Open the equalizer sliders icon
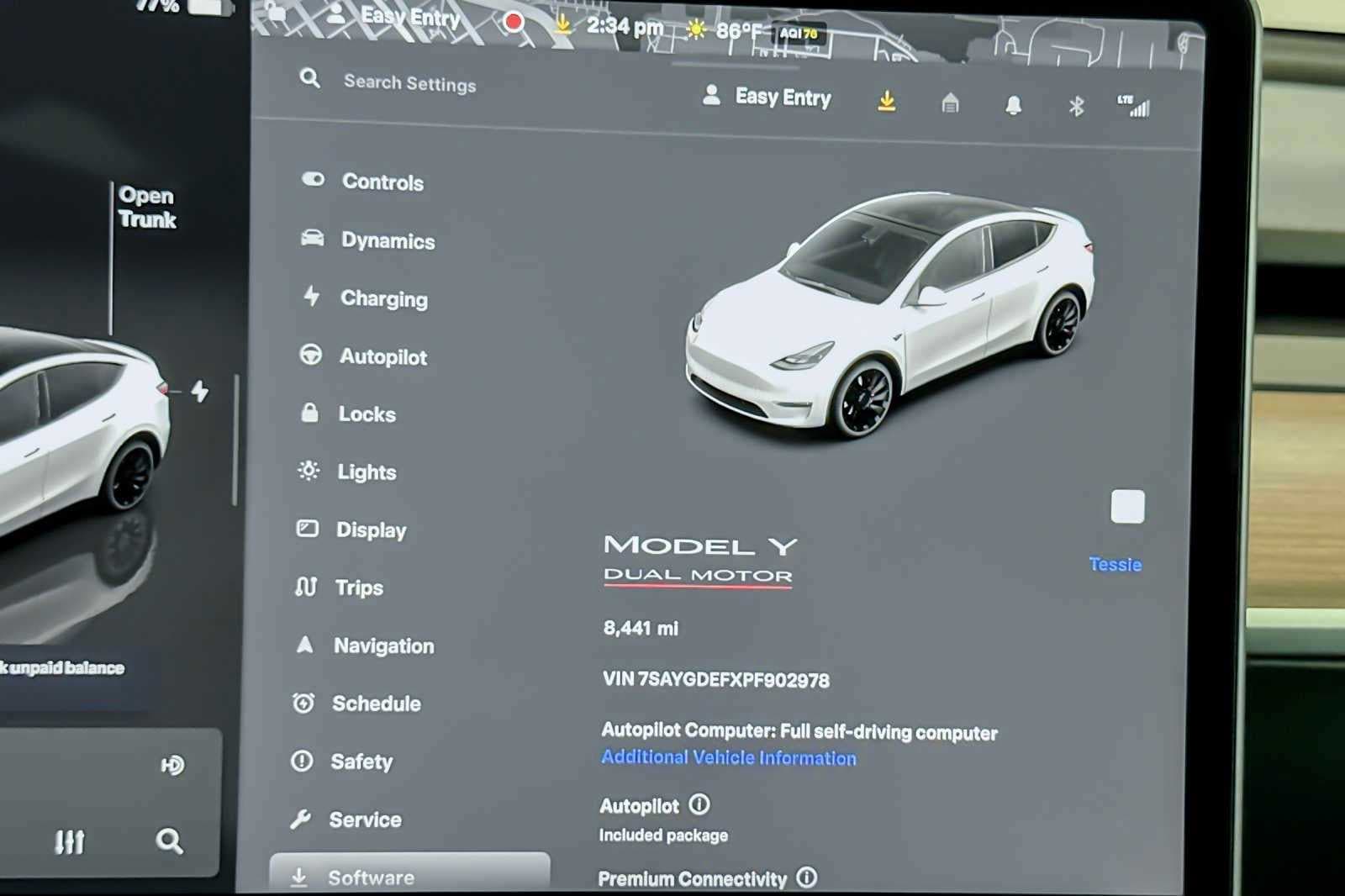This screenshot has width=1345, height=896. point(70,841)
